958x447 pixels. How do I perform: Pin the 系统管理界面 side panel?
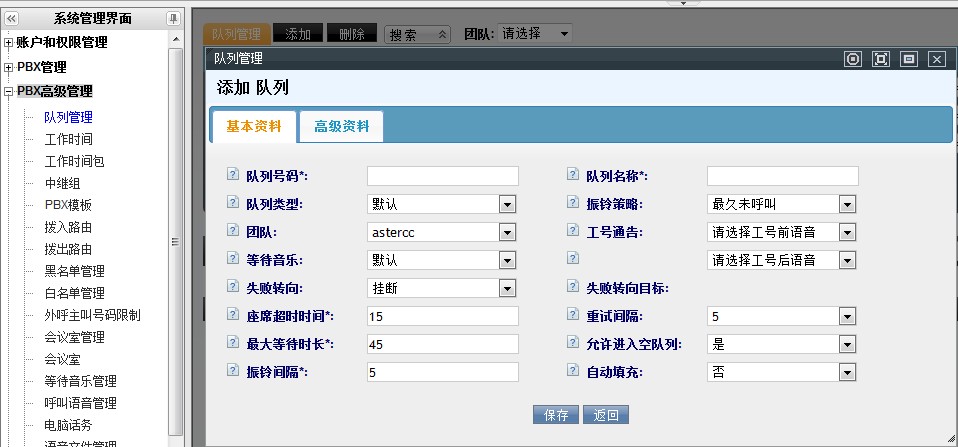click(x=173, y=18)
